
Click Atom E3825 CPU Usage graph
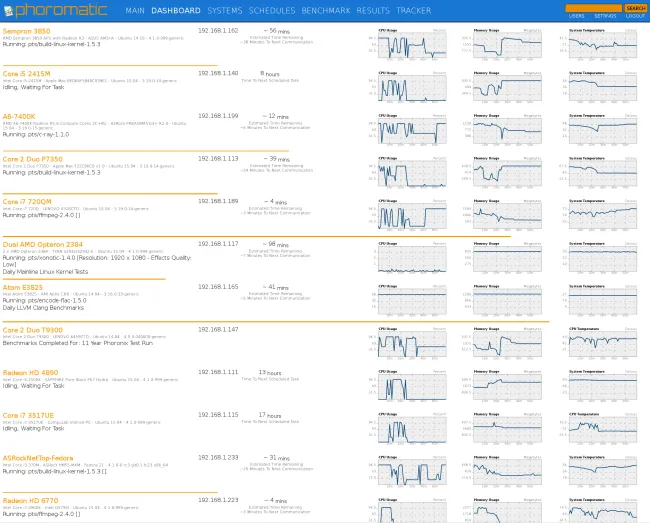[412, 301]
